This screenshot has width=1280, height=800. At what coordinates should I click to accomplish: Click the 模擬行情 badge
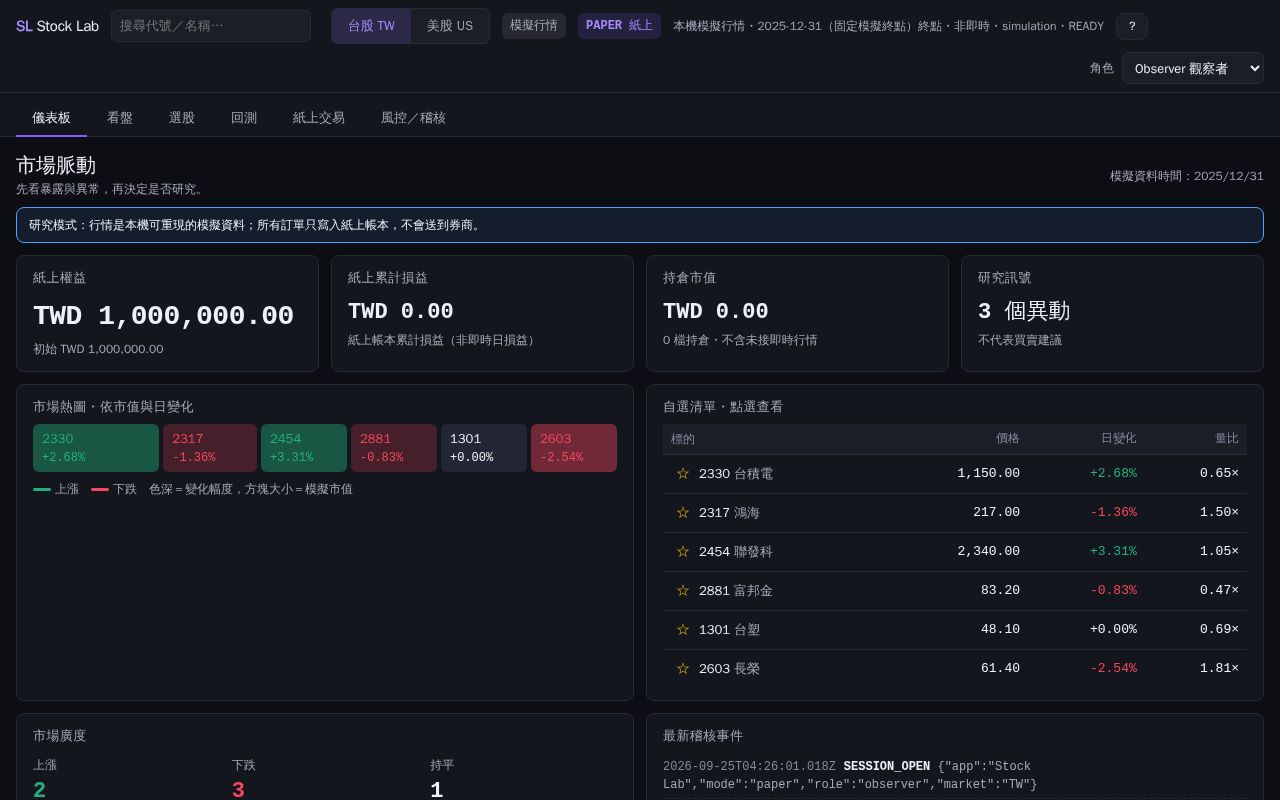tap(534, 26)
